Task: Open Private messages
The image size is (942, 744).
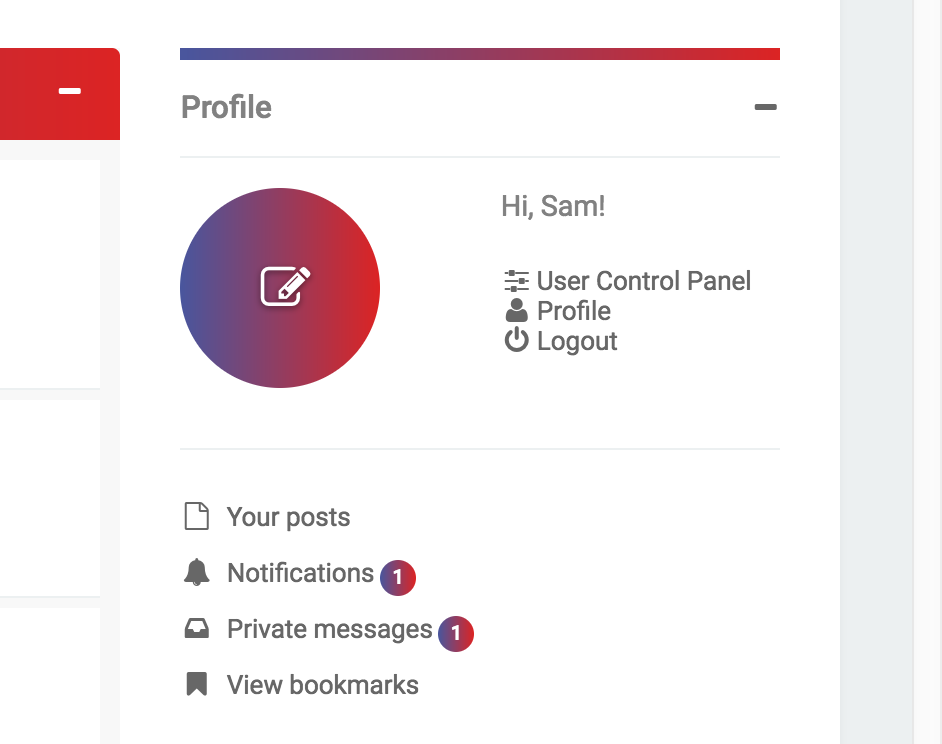Action: [x=330, y=629]
